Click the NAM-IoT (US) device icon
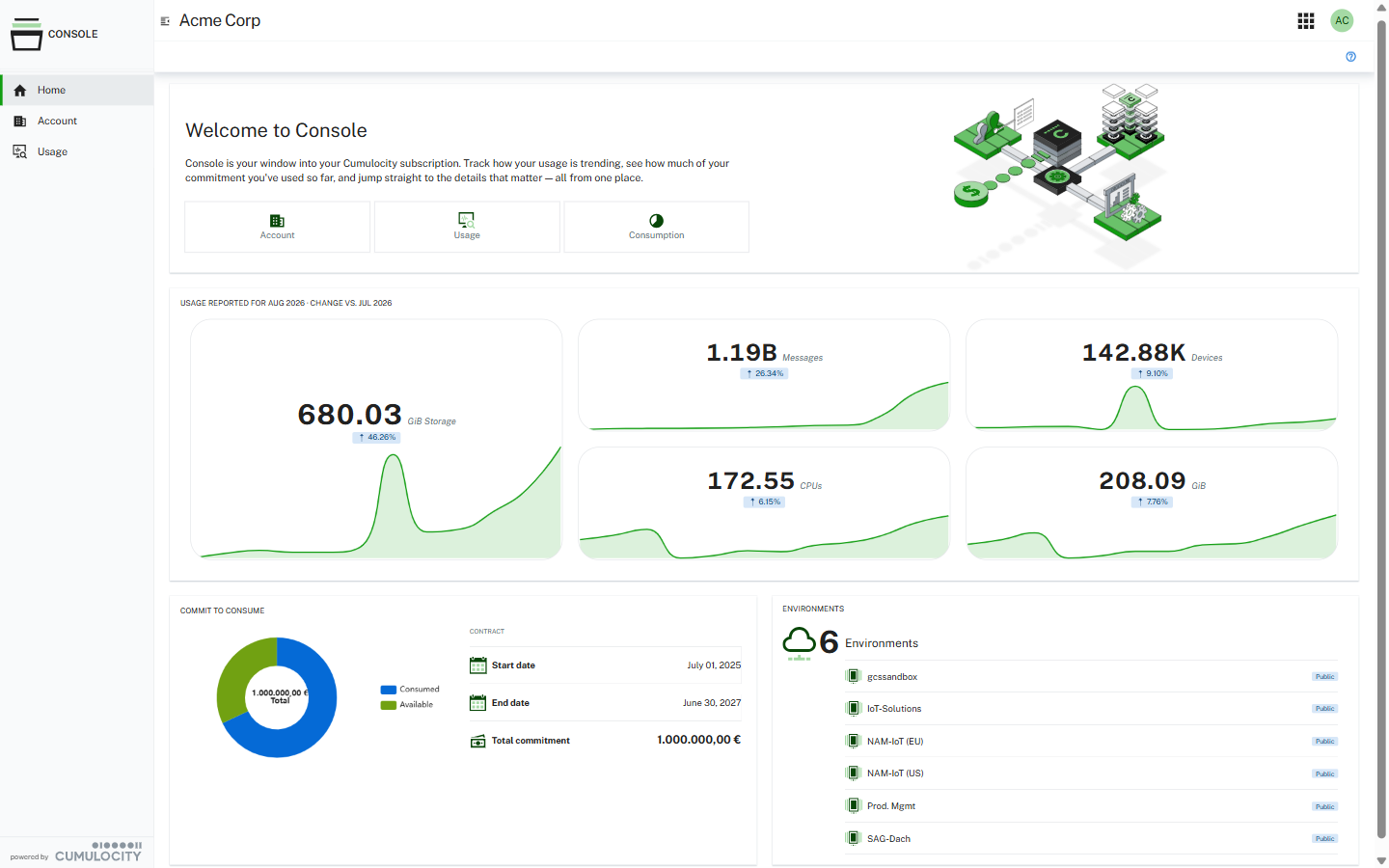The width and height of the screenshot is (1389, 868). [853, 773]
